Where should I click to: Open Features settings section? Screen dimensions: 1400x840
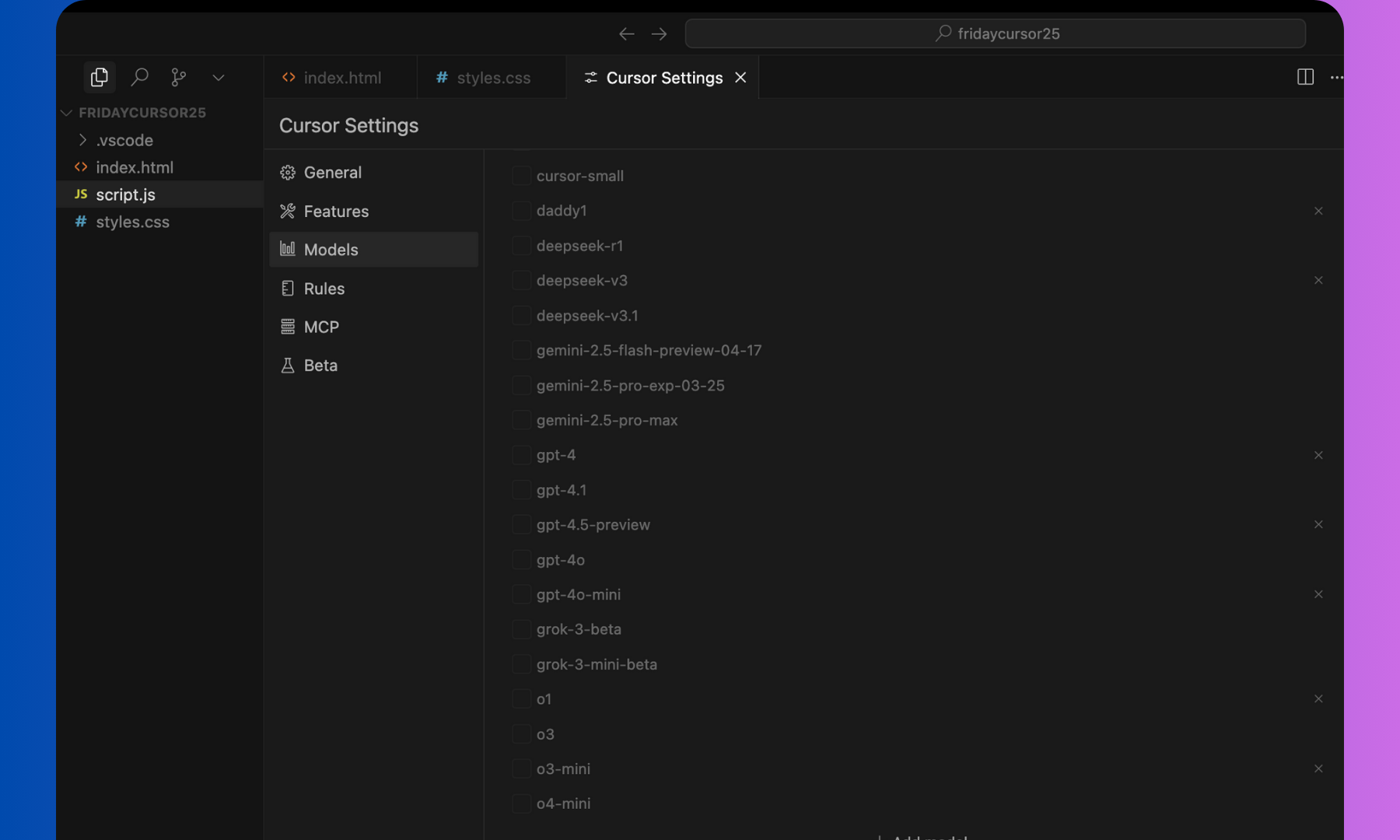(373, 212)
